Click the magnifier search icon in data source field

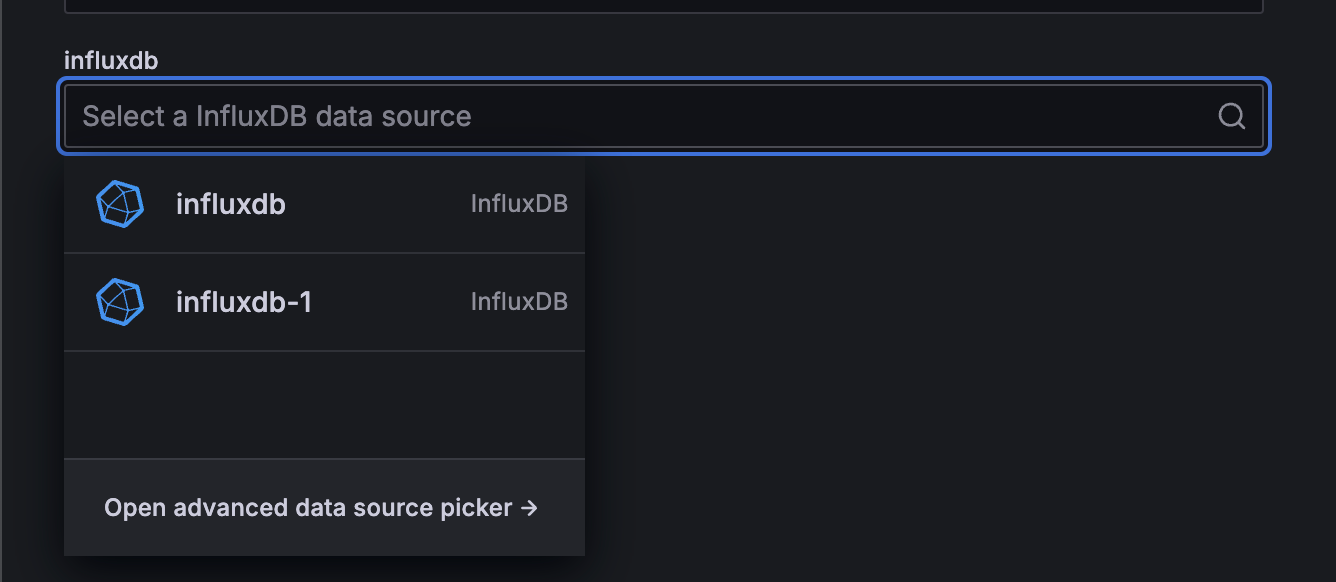pyautogui.click(x=1231, y=116)
